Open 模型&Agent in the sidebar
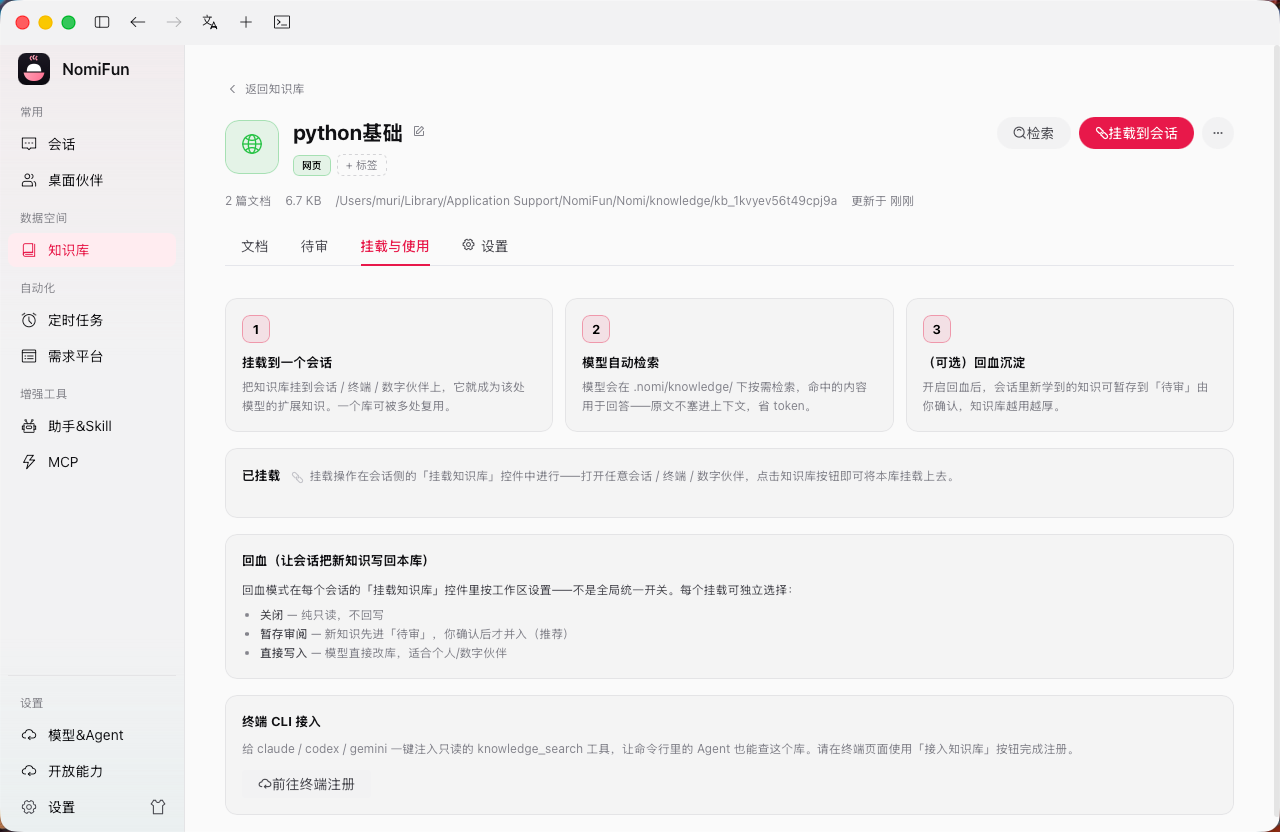The image size is (1280, 832). [x=92, y=735]
